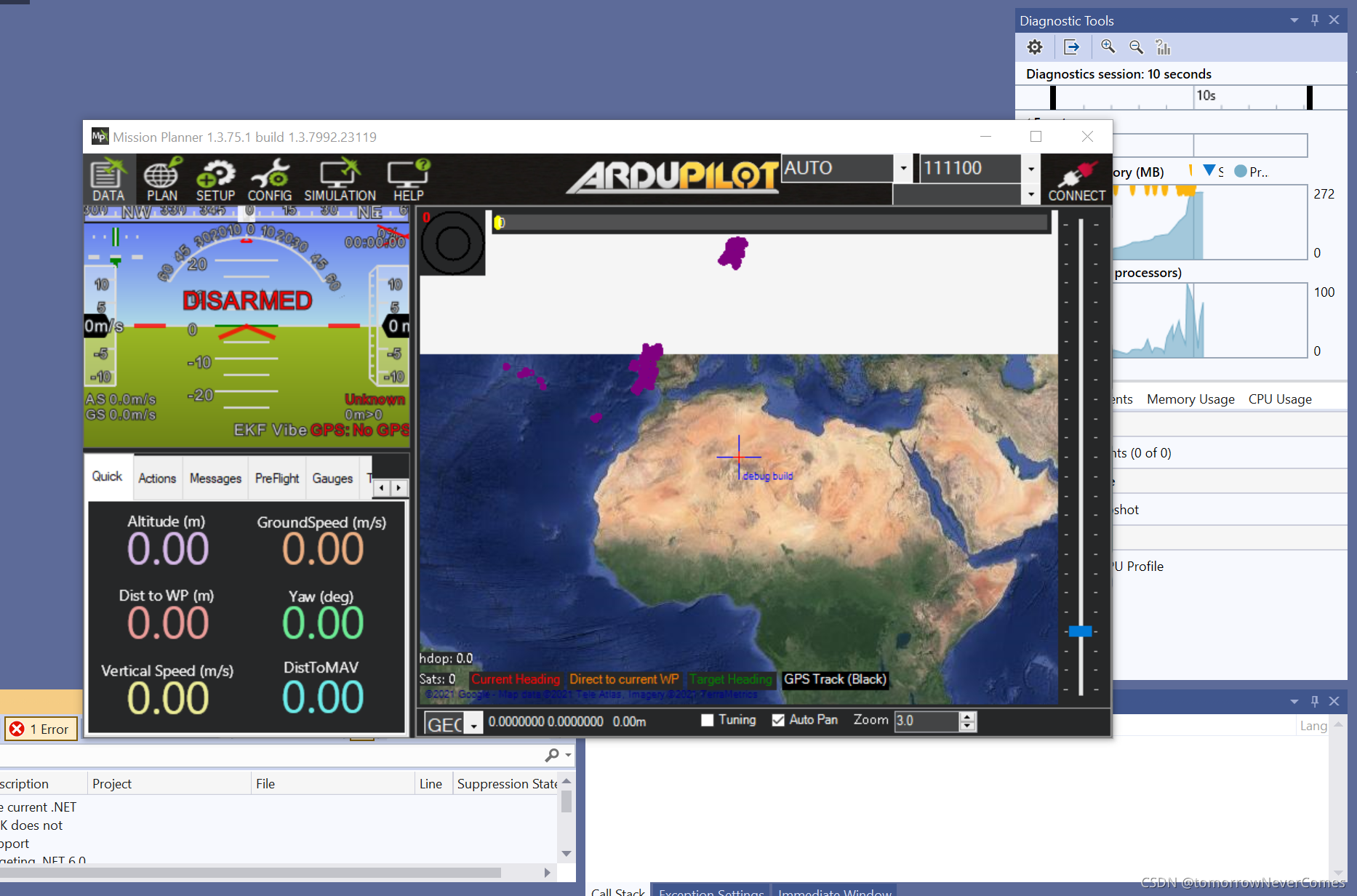Switch to the PreFlight tab
The image size is (1357, 896).
coord(277,478)
